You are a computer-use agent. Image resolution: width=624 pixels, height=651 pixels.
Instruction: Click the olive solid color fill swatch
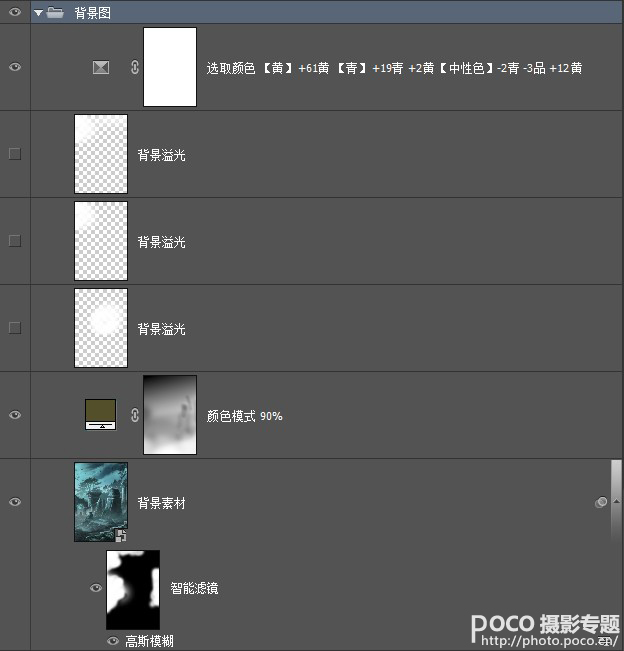coord(100,414)
